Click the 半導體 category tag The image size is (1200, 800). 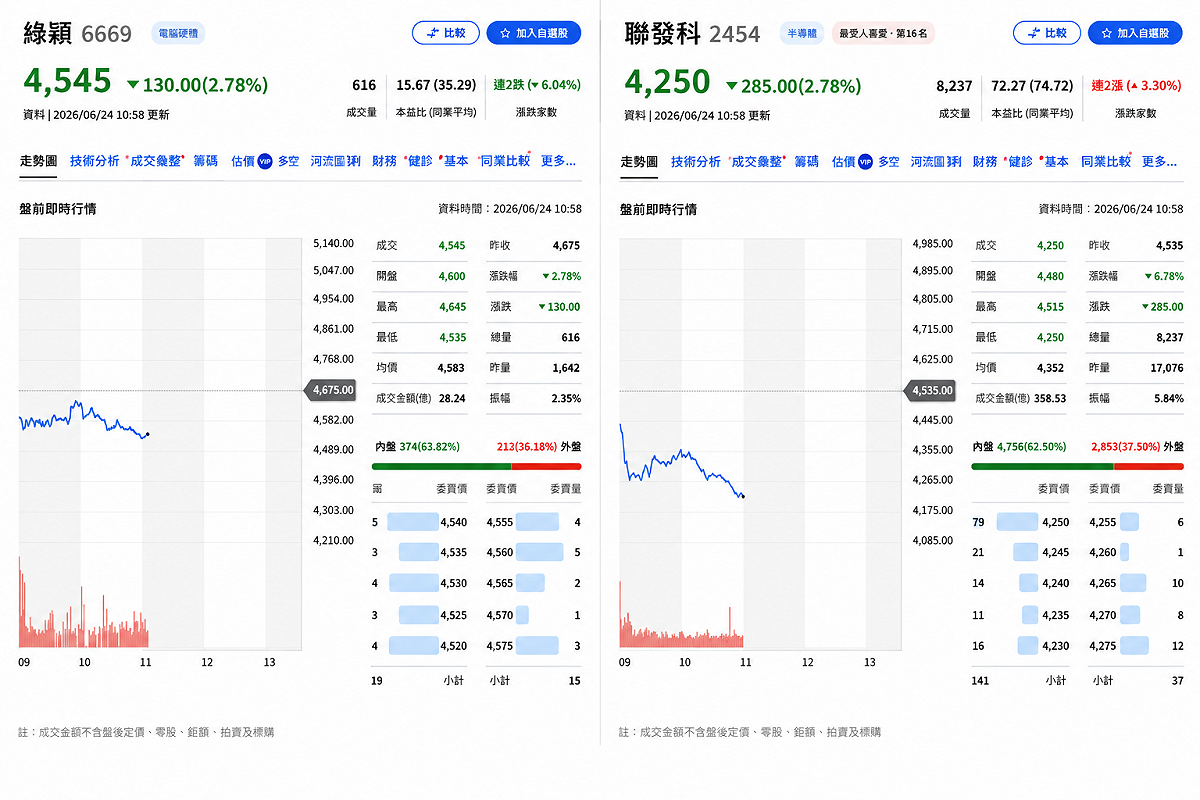pos(802,33)
